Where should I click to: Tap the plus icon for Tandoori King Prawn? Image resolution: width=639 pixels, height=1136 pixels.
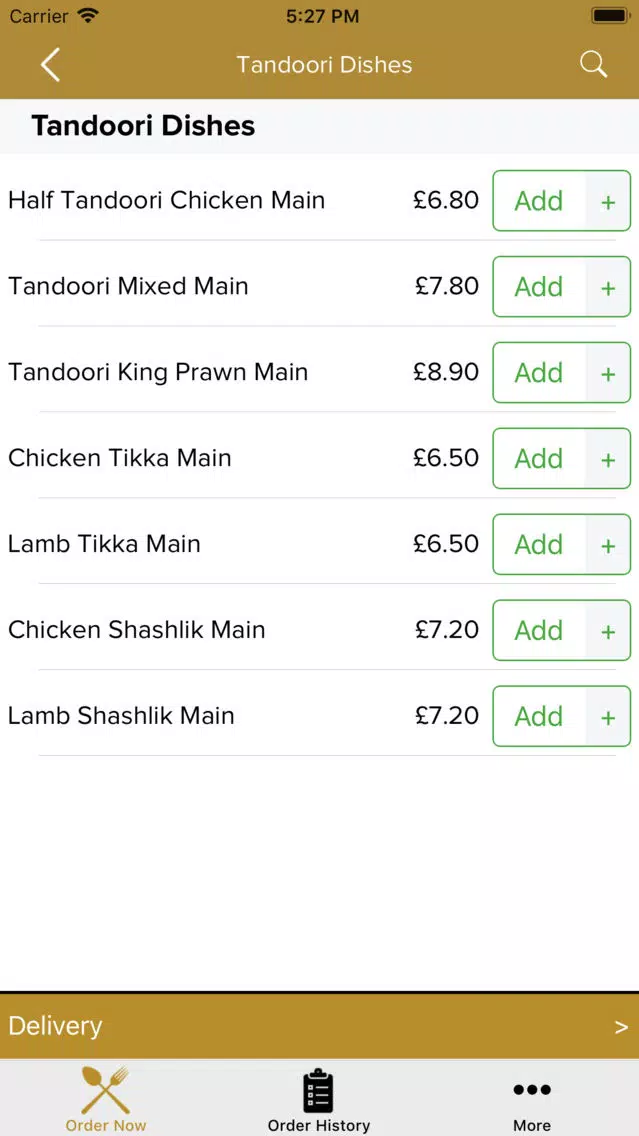coord(608,372)
